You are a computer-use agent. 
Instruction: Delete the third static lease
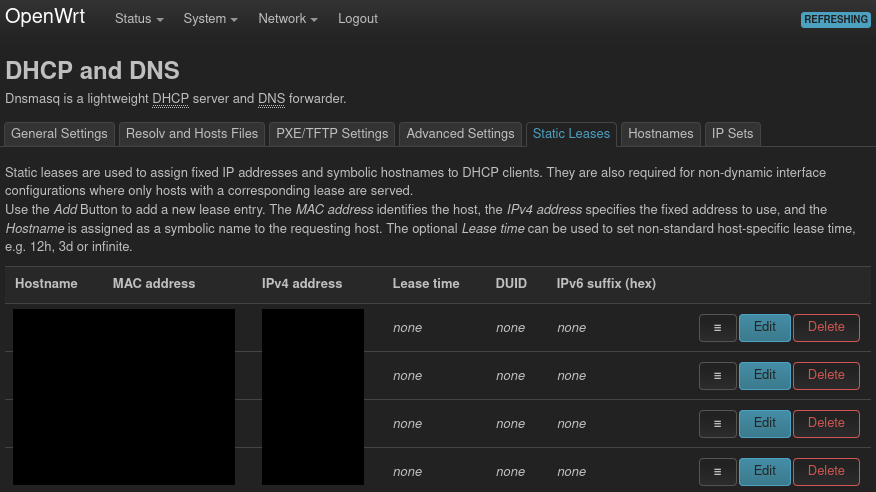(826, 424)
